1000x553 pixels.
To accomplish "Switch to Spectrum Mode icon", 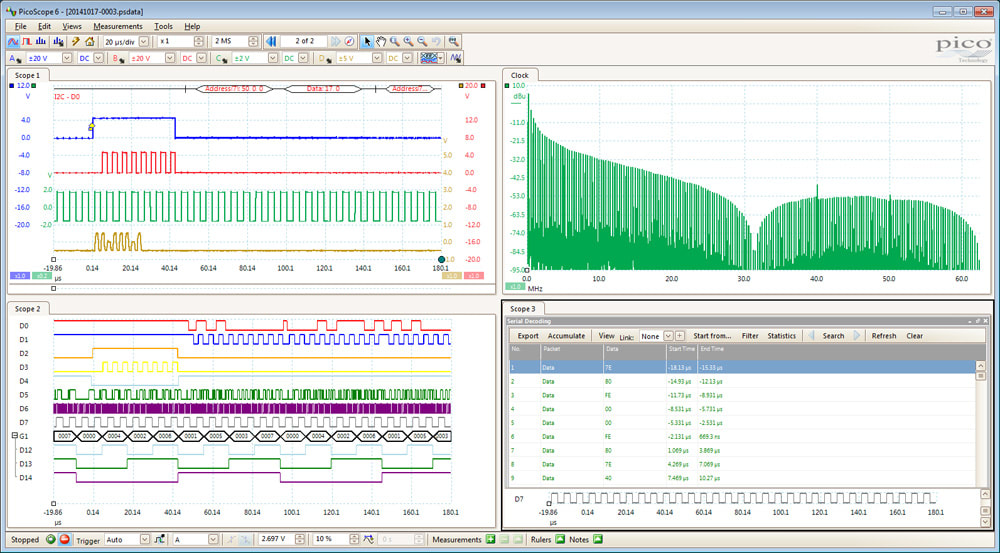I will click(41, 41).
